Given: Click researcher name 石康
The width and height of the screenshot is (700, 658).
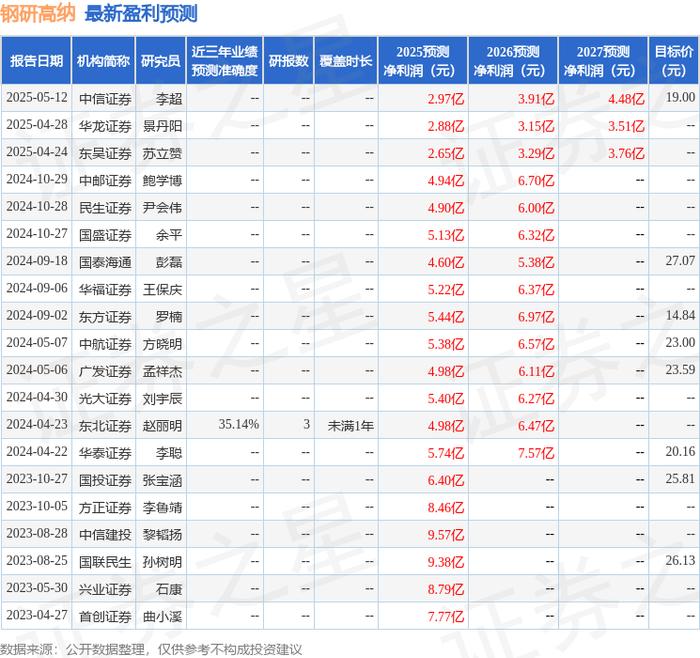Looking at the screenshot, I should (169, 589).
